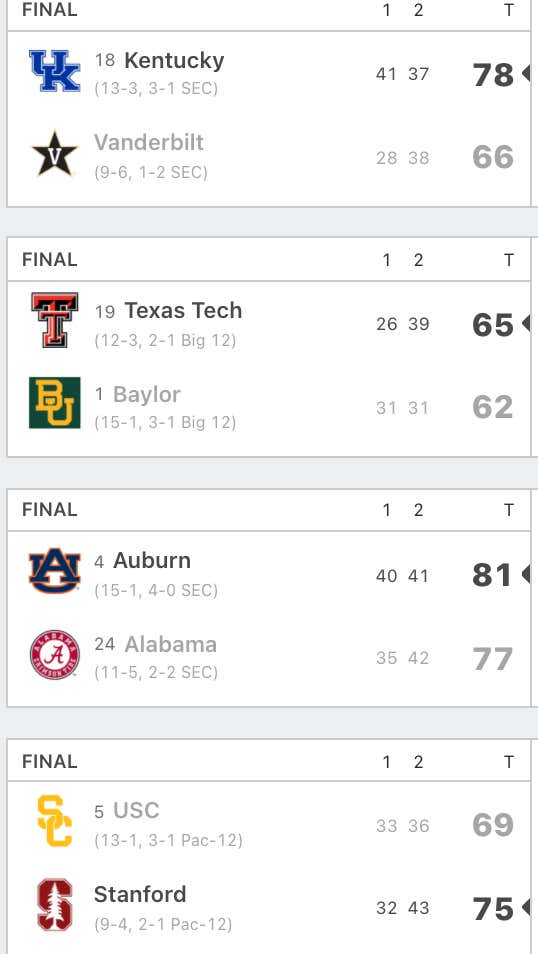Go to the Texas Tech team page
The image size is (538, 954).
183,310
